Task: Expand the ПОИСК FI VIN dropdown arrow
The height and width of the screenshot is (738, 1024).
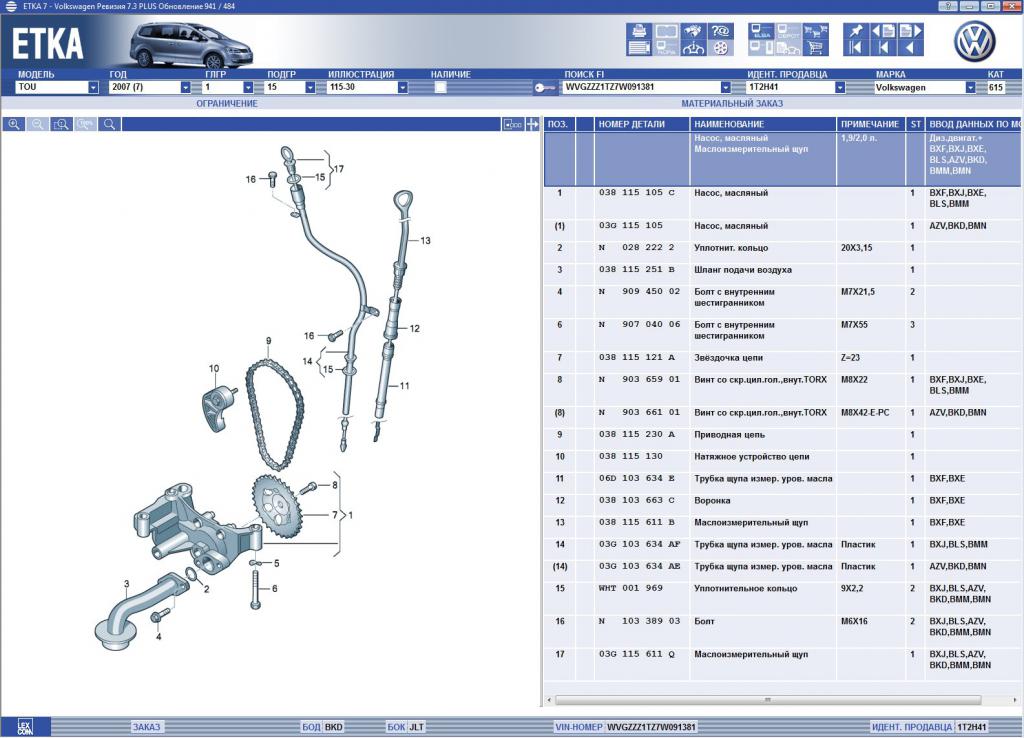Action: pyautogui.click(x=726, y=88)
